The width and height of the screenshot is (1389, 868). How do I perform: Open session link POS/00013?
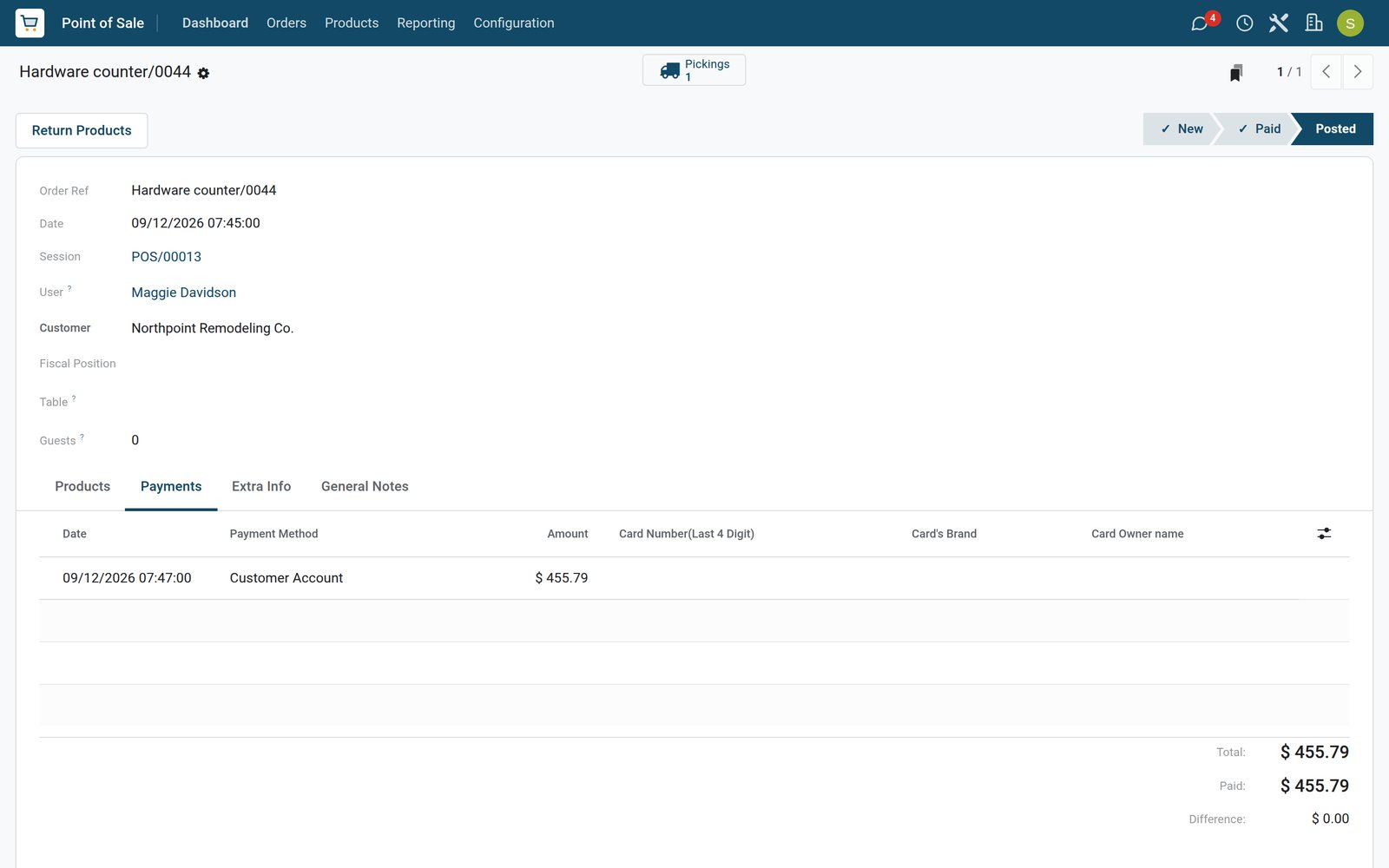click(x=167, y=257)
